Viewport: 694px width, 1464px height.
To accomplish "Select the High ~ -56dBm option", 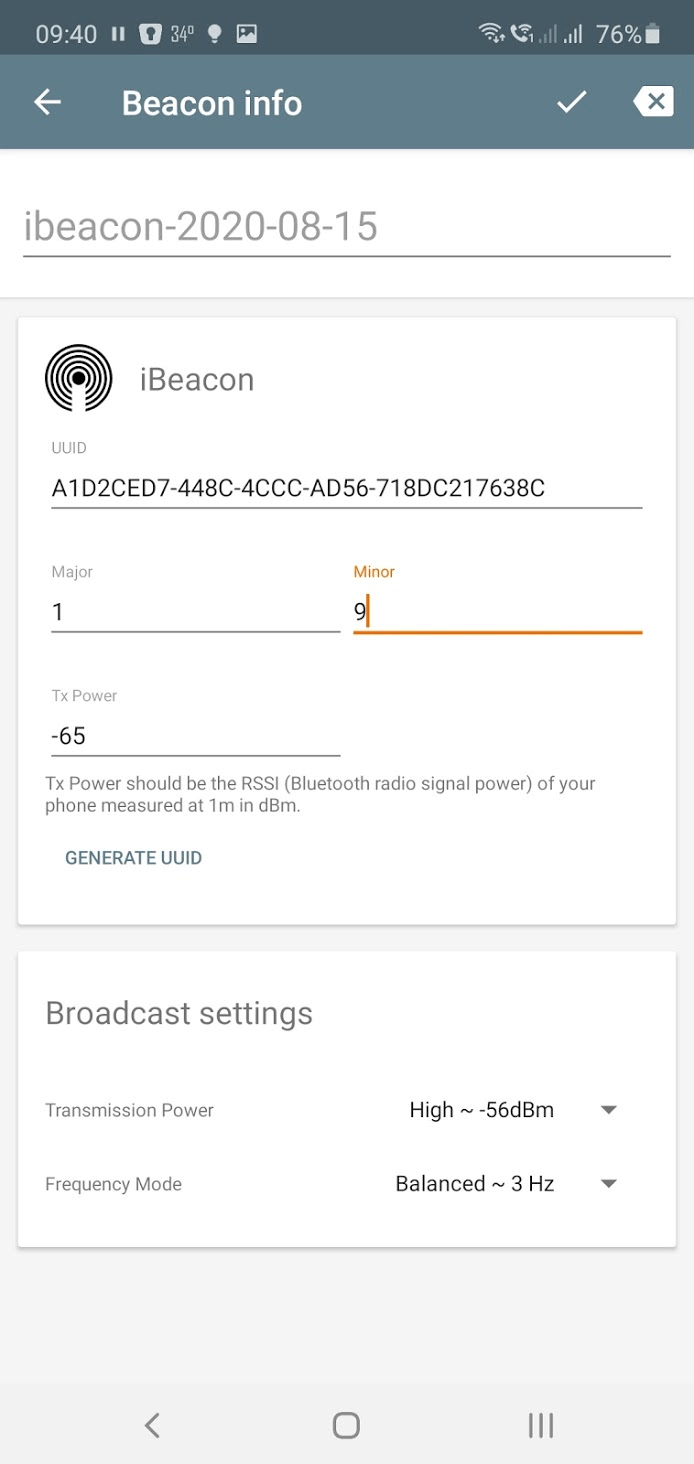I will (481, 1110).
